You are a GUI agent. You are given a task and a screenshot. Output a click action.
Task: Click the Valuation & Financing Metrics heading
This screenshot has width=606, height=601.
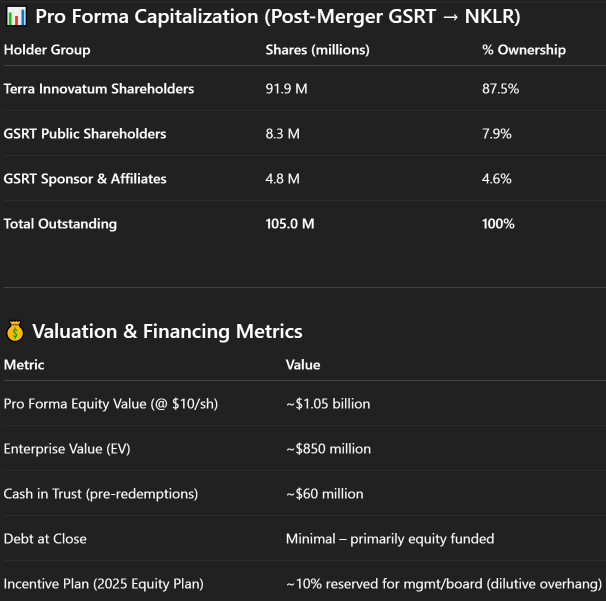pyautogui.click(x=167, y=331)
